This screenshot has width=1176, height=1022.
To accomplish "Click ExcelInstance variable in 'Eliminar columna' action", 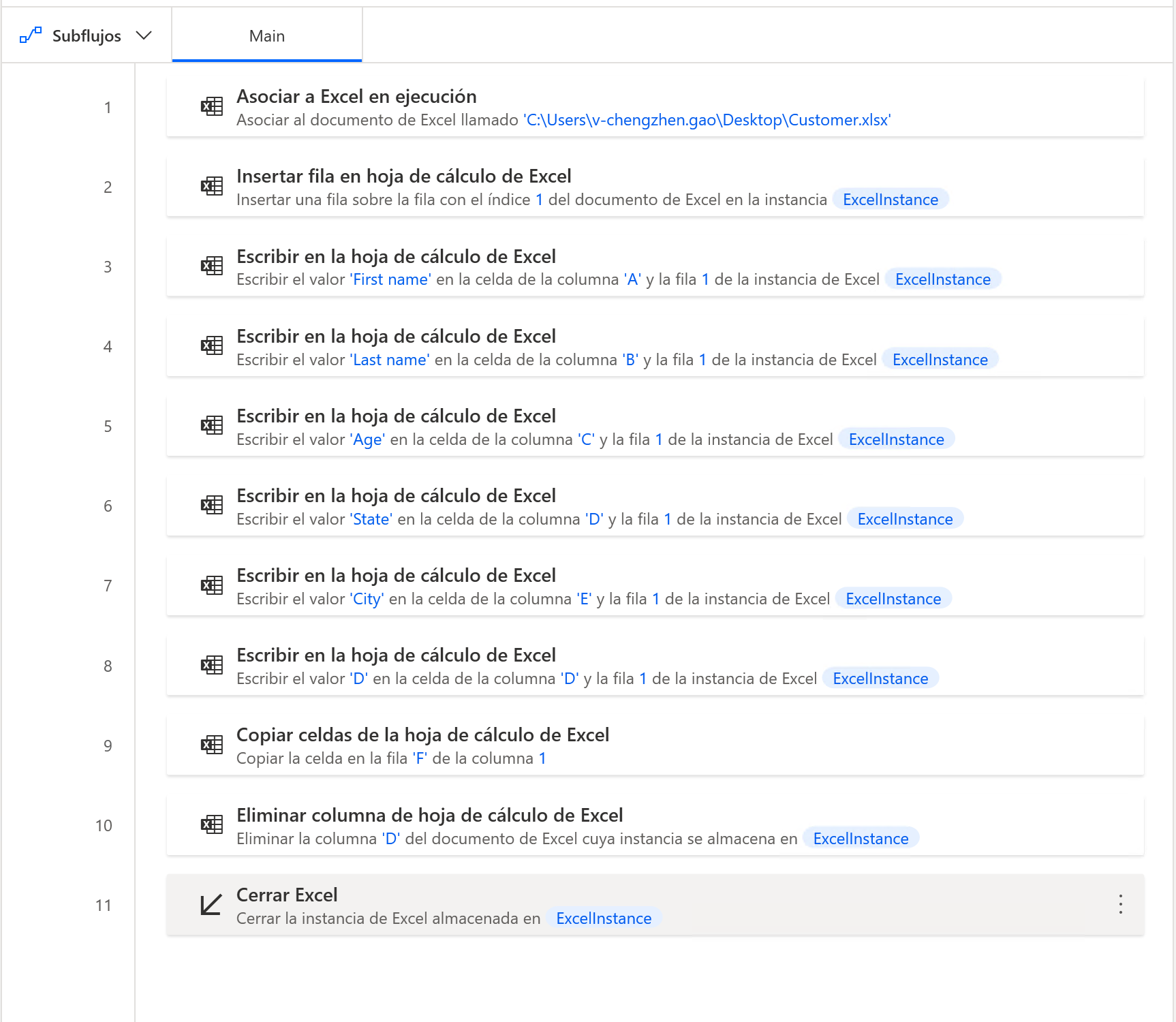I will tap(861, 839).
